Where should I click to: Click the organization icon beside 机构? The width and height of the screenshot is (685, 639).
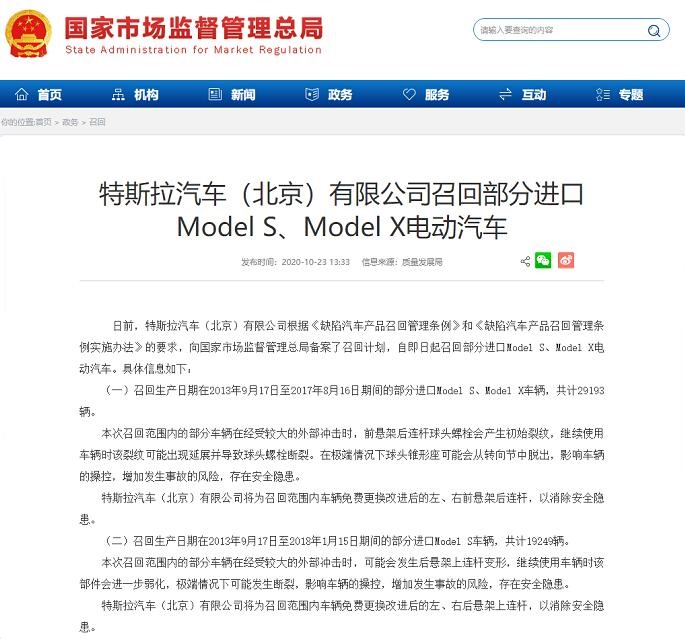(118, 94)
